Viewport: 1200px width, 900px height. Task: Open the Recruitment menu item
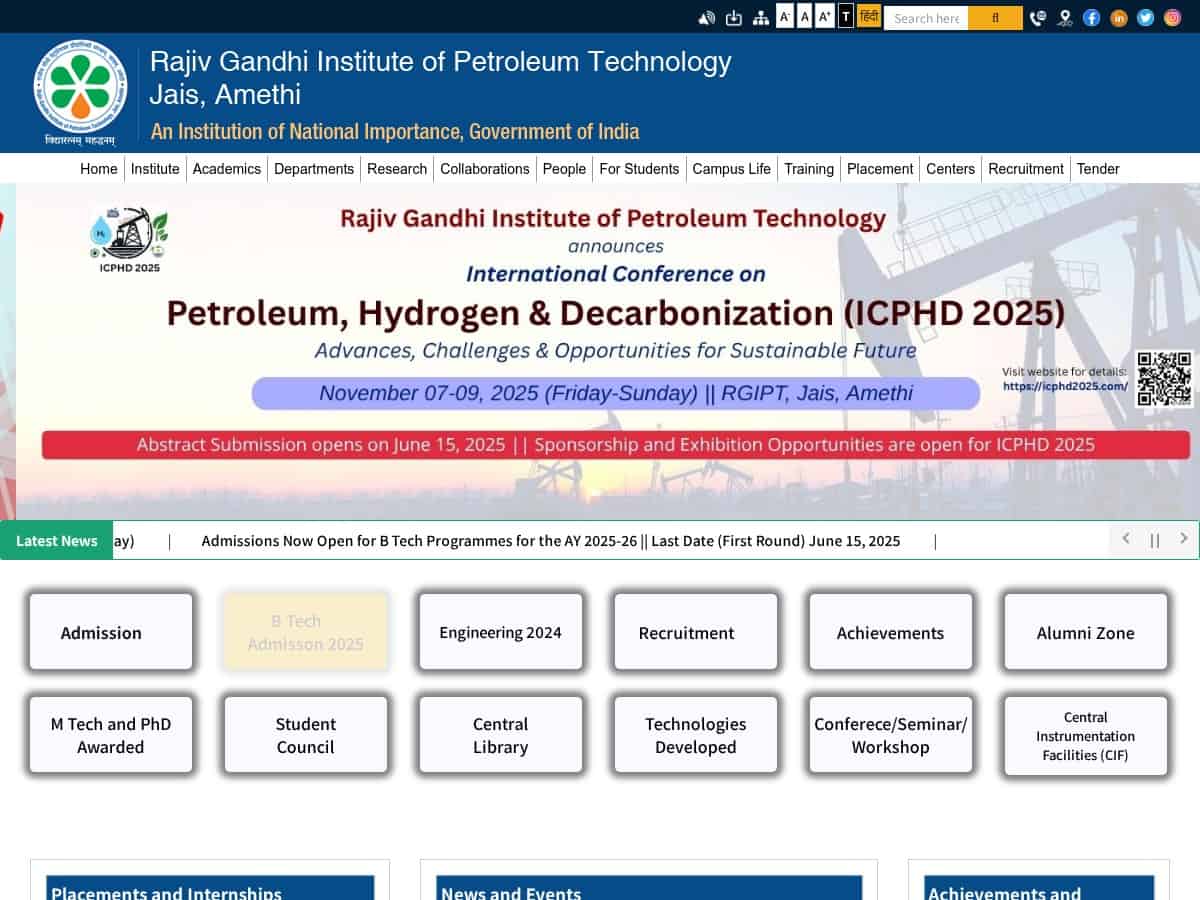1026,169
